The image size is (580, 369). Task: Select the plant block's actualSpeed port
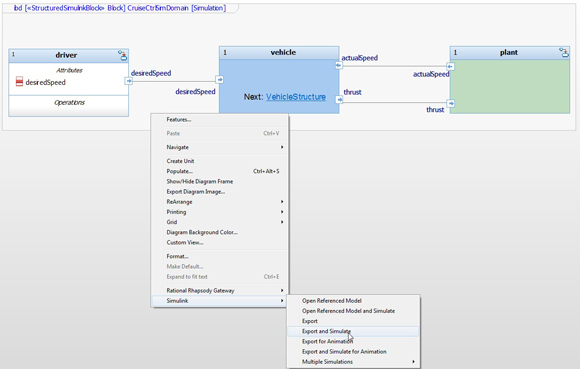450,67
